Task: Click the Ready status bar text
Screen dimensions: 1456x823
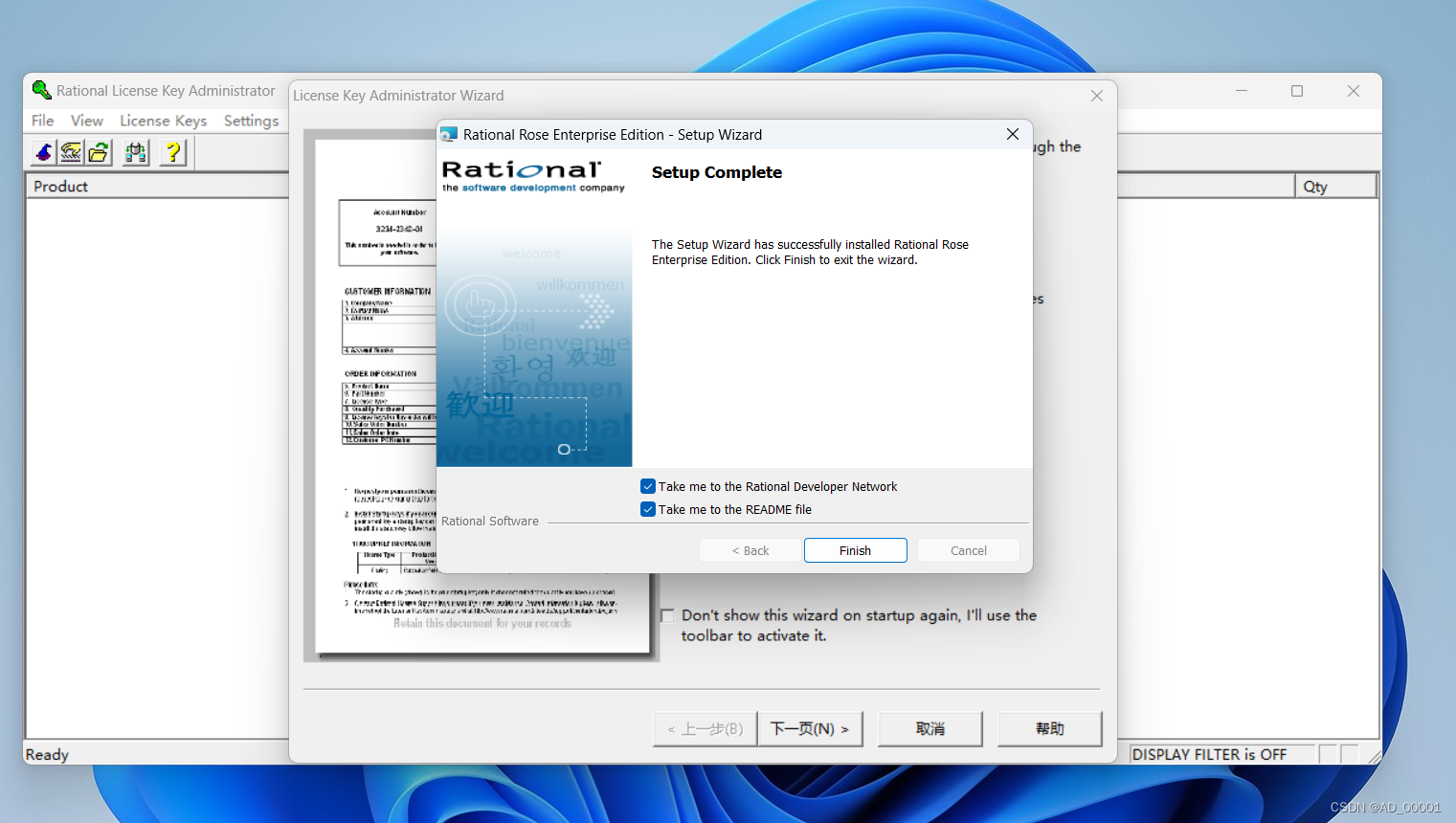Action: click(x=47, y=754)
